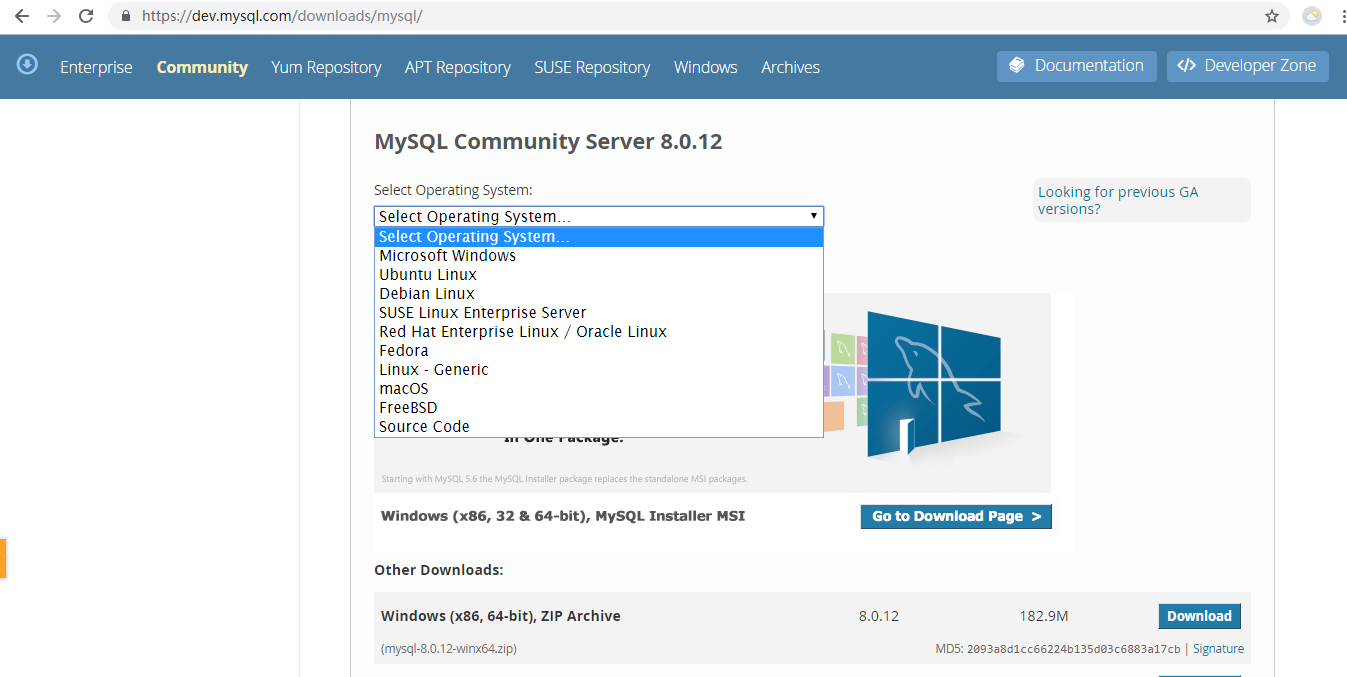Click the MySQL downloads circle icon

[27, 65]
